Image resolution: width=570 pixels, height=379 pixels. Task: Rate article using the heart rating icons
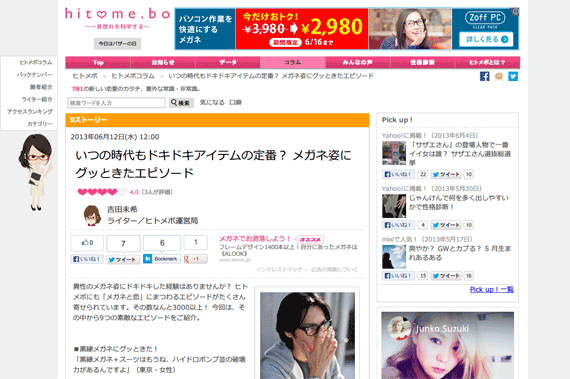tap(102, 192)
